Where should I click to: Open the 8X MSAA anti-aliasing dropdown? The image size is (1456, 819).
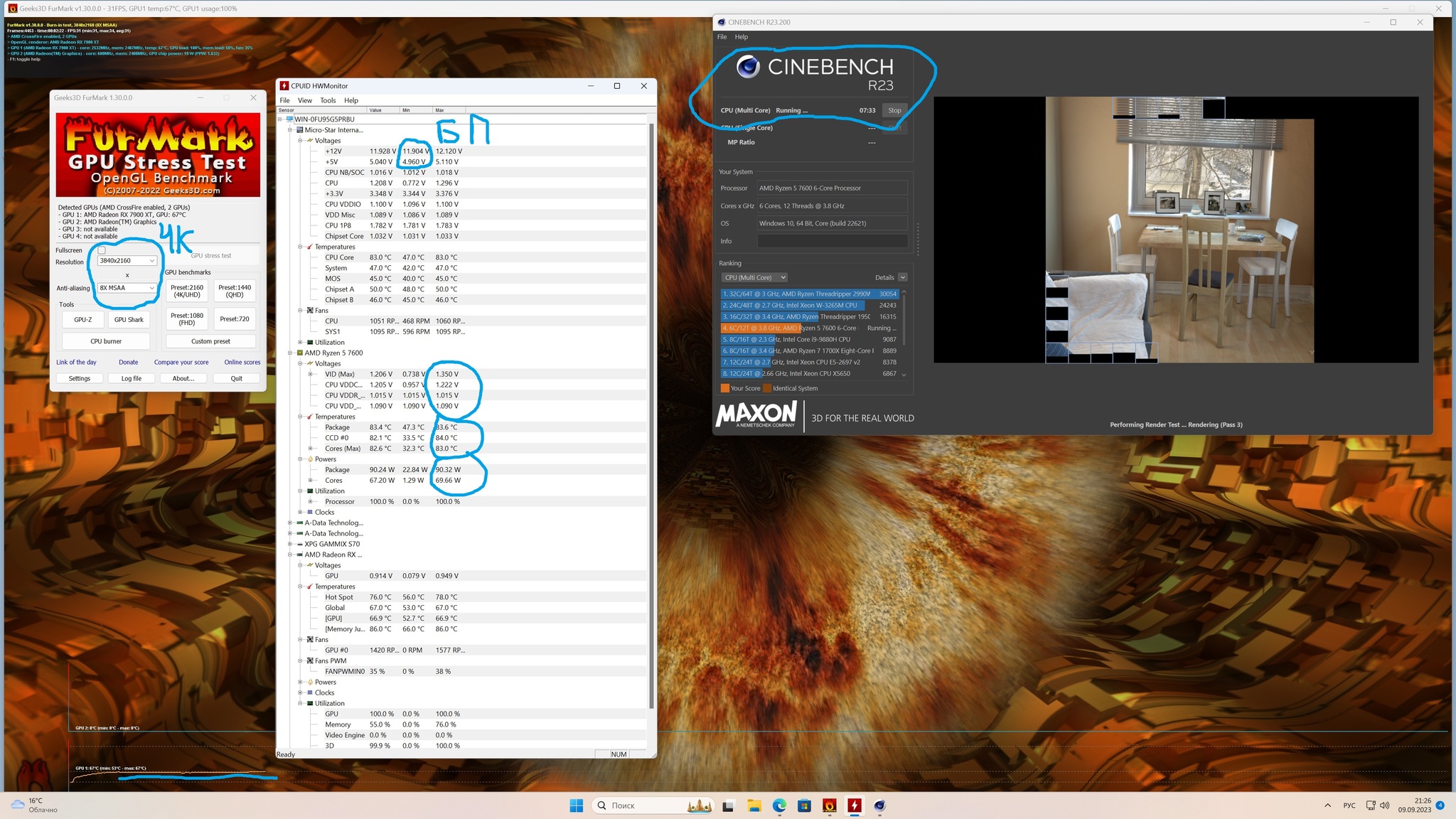(127, 288)
